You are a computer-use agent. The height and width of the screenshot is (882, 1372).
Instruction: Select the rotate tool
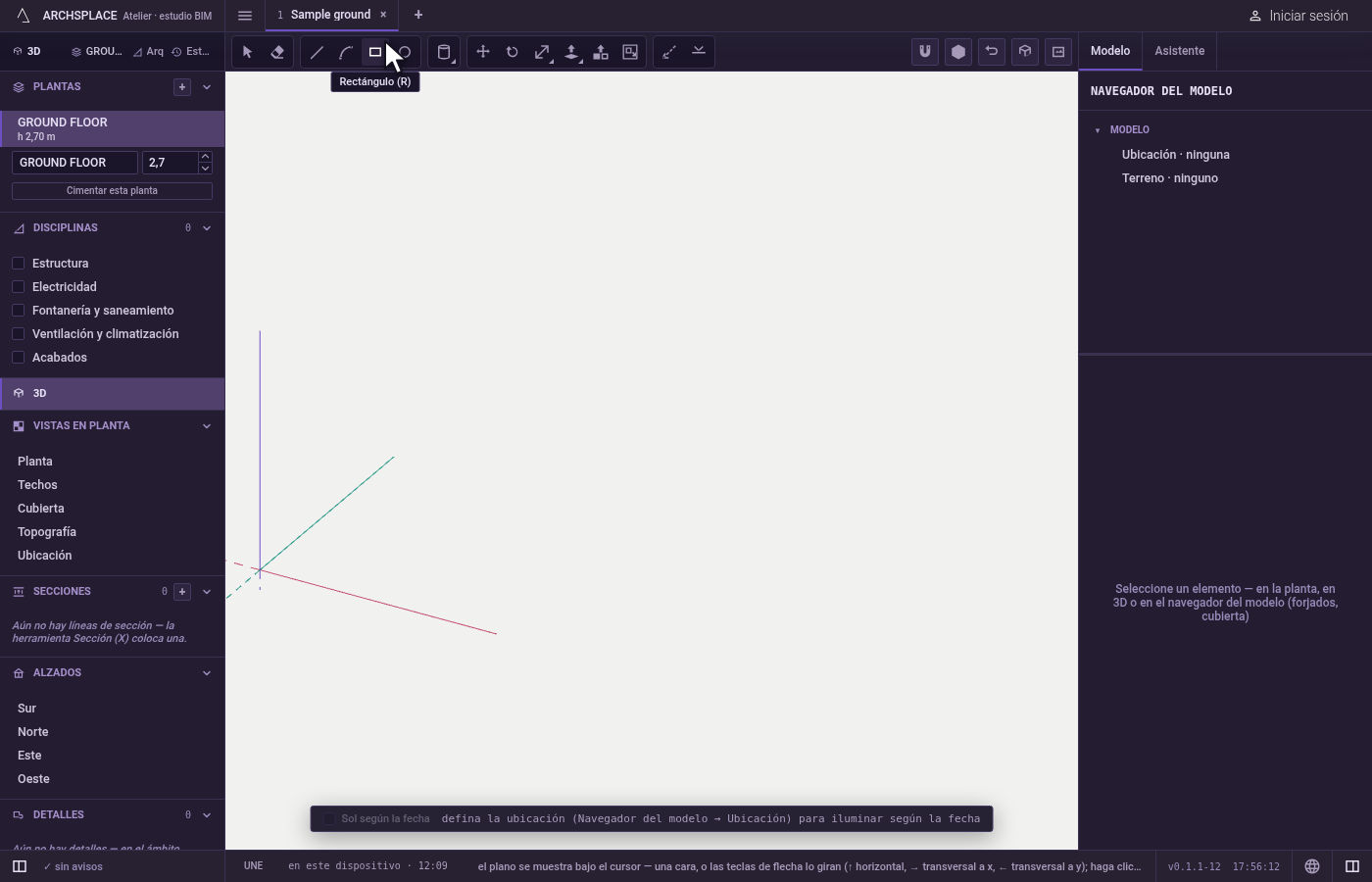[x=513, y=52]
